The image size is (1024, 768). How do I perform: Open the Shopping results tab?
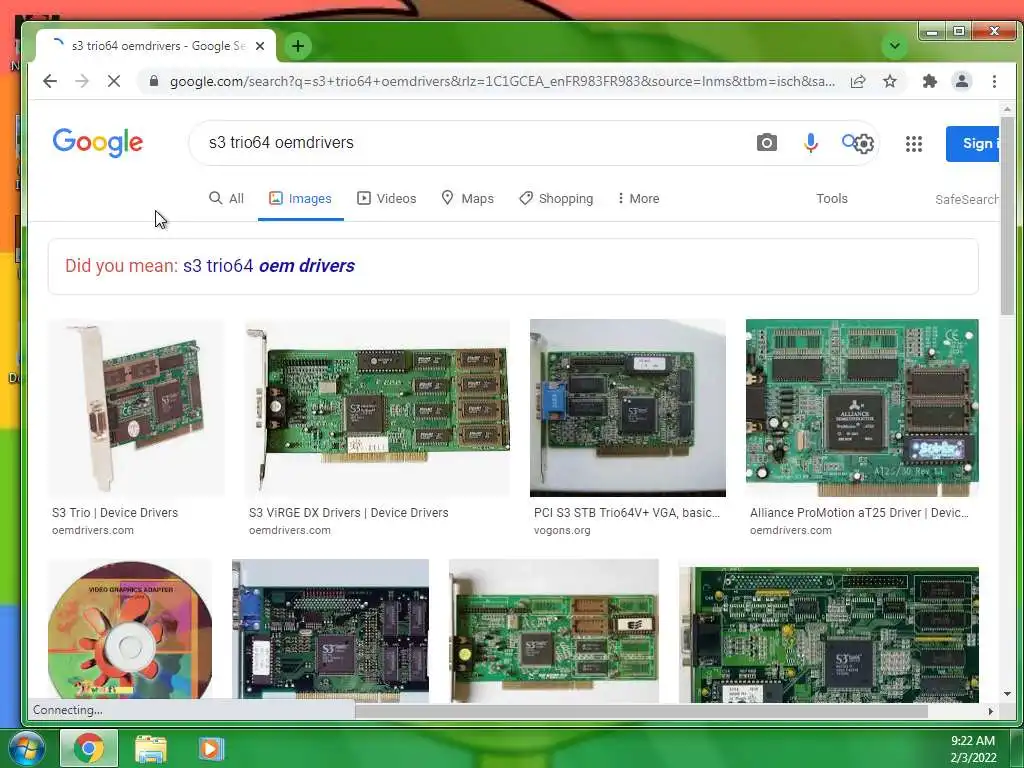tap(556, 199)
